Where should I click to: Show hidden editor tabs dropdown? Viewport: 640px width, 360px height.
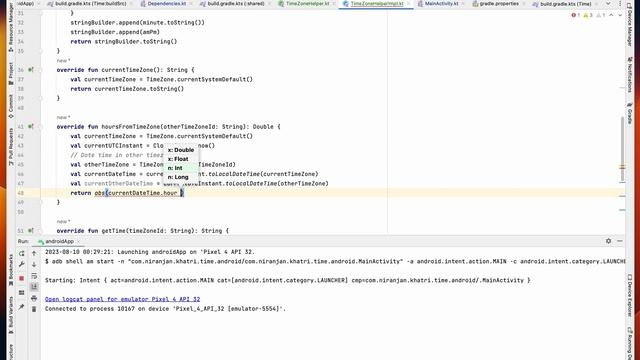pos(608,4)
